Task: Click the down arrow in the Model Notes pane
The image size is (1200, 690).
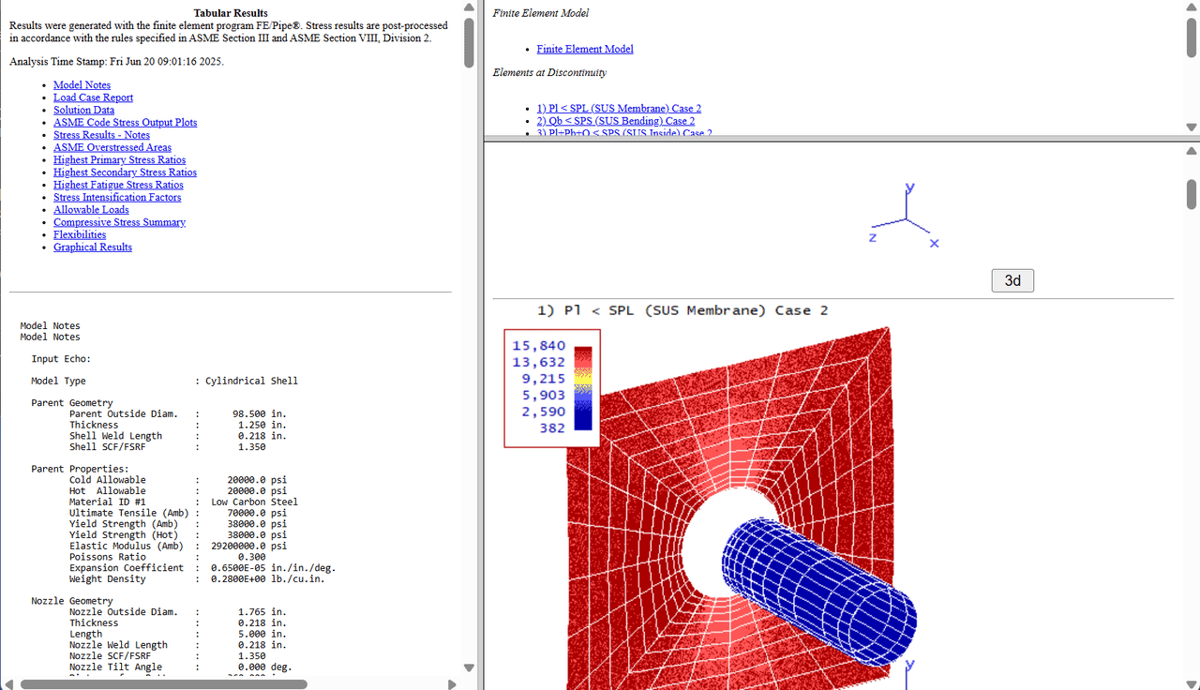Action: (x=469, y=668)
